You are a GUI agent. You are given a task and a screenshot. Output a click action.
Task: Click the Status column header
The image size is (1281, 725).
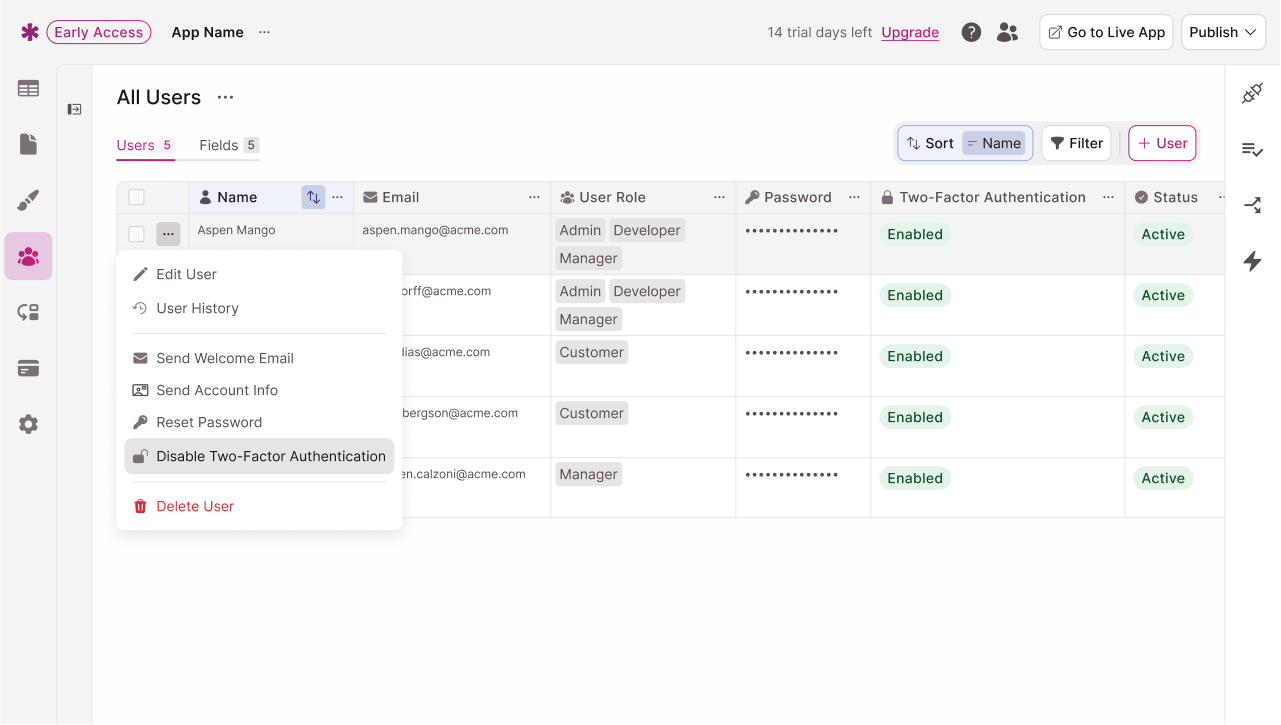click(1175, 197)
